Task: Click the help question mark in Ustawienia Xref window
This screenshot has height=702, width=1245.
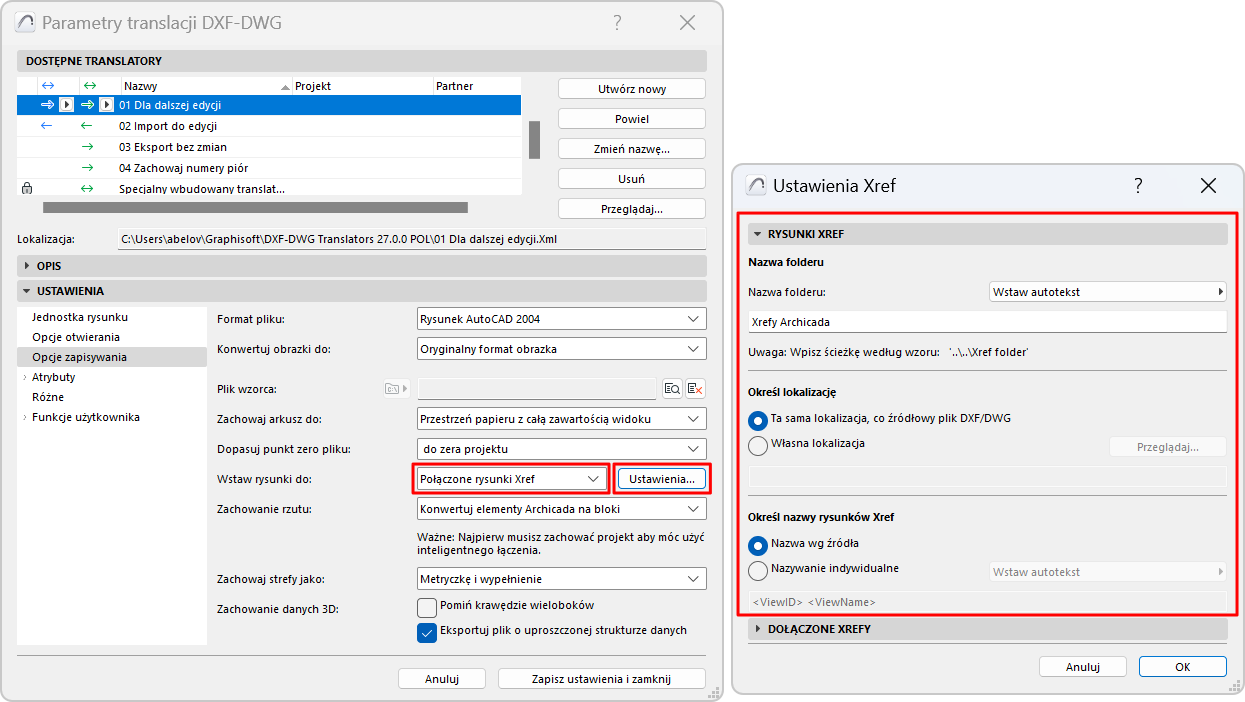Action: (1138, 185)
